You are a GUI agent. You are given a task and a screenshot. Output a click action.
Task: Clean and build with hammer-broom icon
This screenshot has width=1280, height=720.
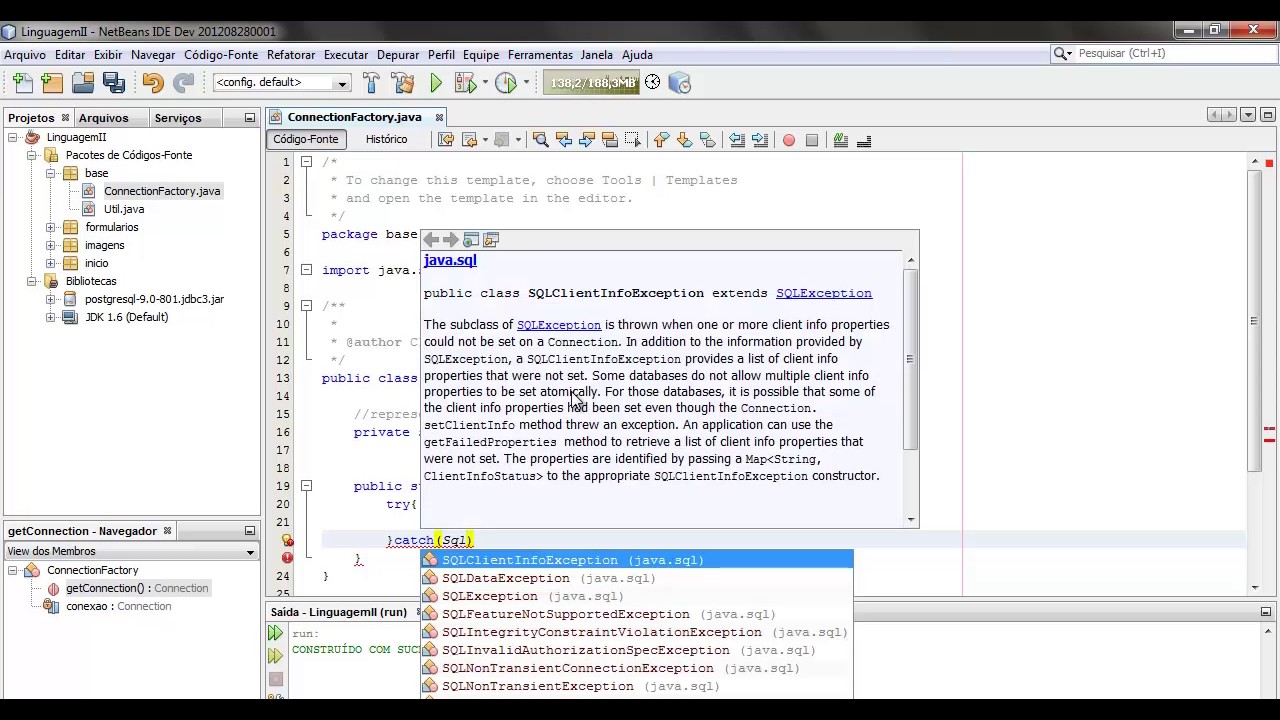[403, 83]
